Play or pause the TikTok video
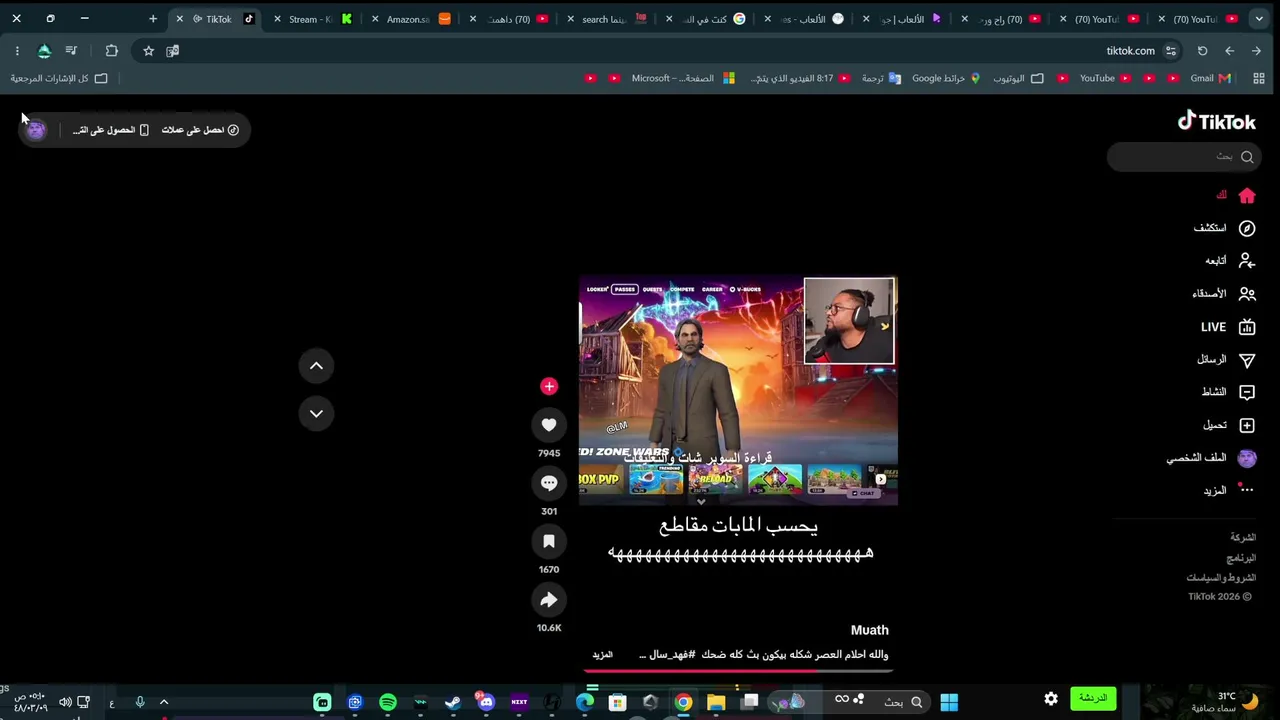 (x=738, y=391)
